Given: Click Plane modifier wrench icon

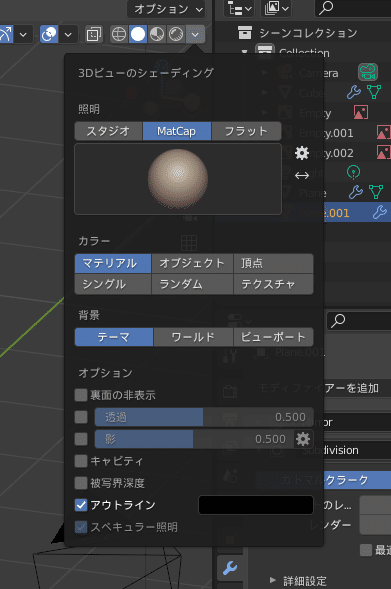Looking at the screenshot, I should pyautogui.click(x=355, y=192).
